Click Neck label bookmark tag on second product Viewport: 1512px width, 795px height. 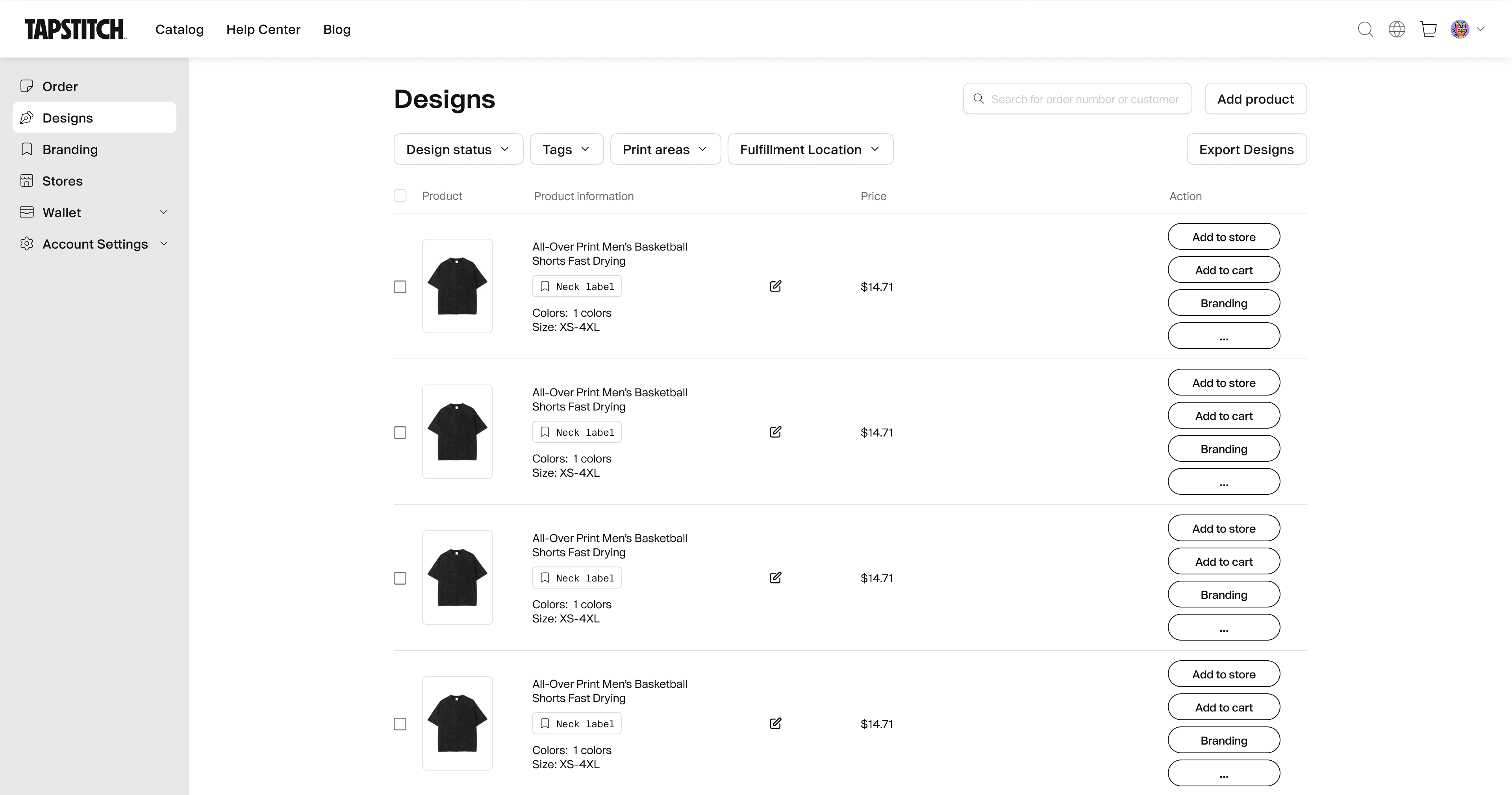[x=576, y=432]
